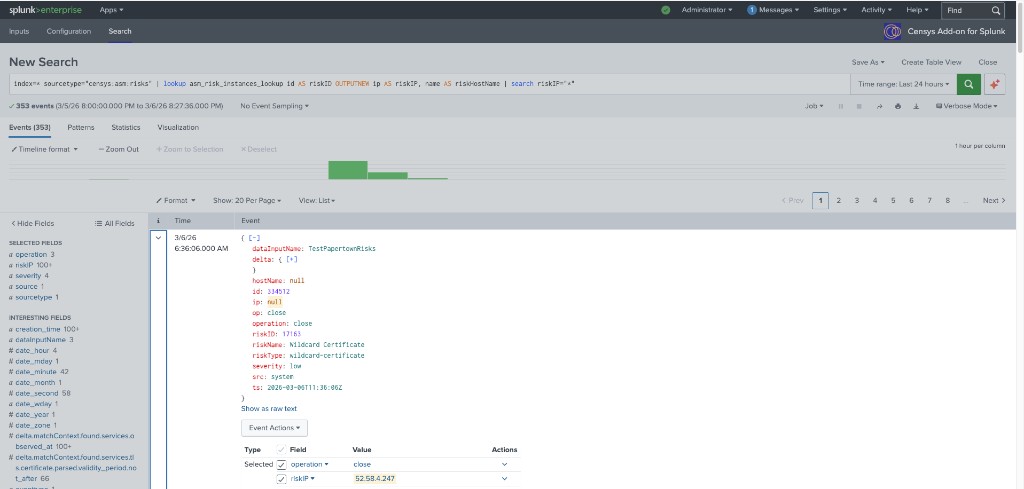Change Show: 20 Per Page setting
The width and height of the screenshot is (1024, 489).
[x=247, y=200]
